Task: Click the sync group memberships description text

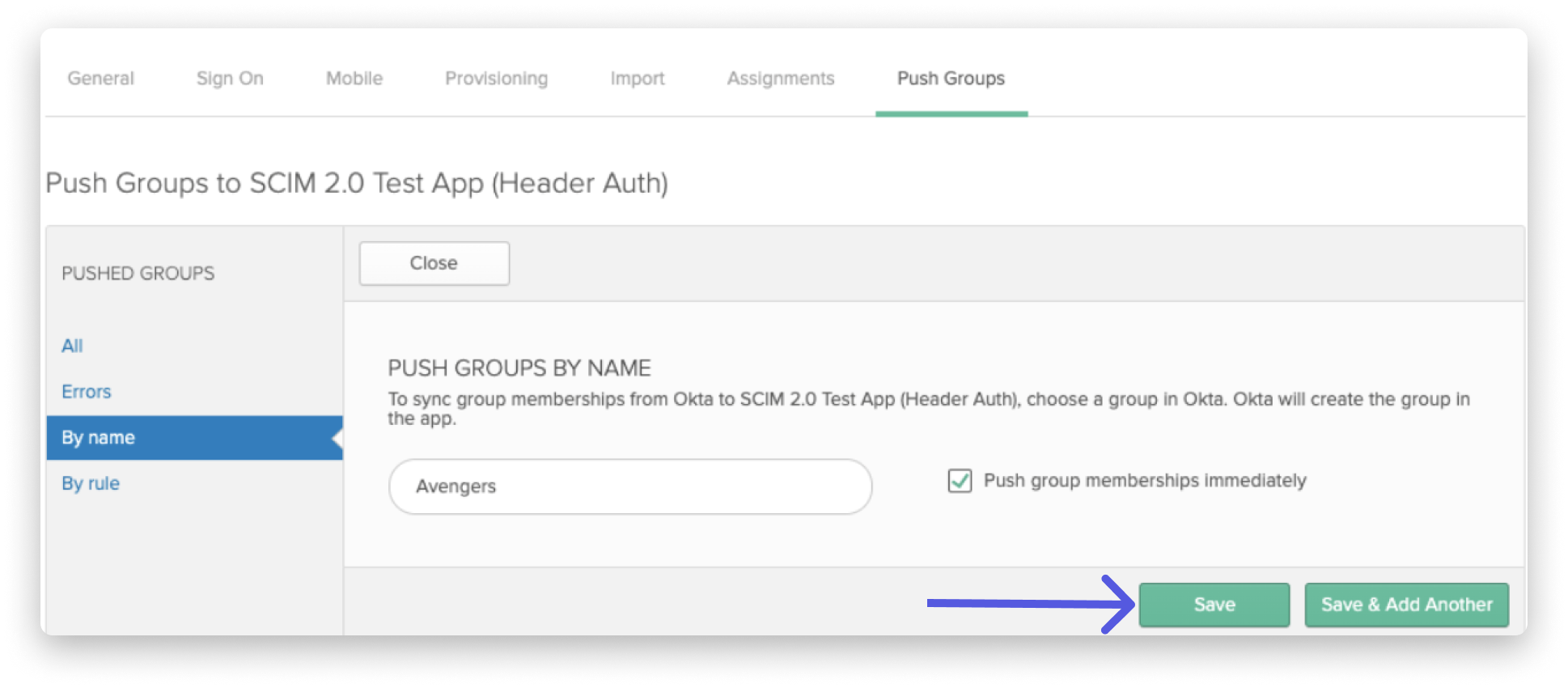Action: click(929, 408)
